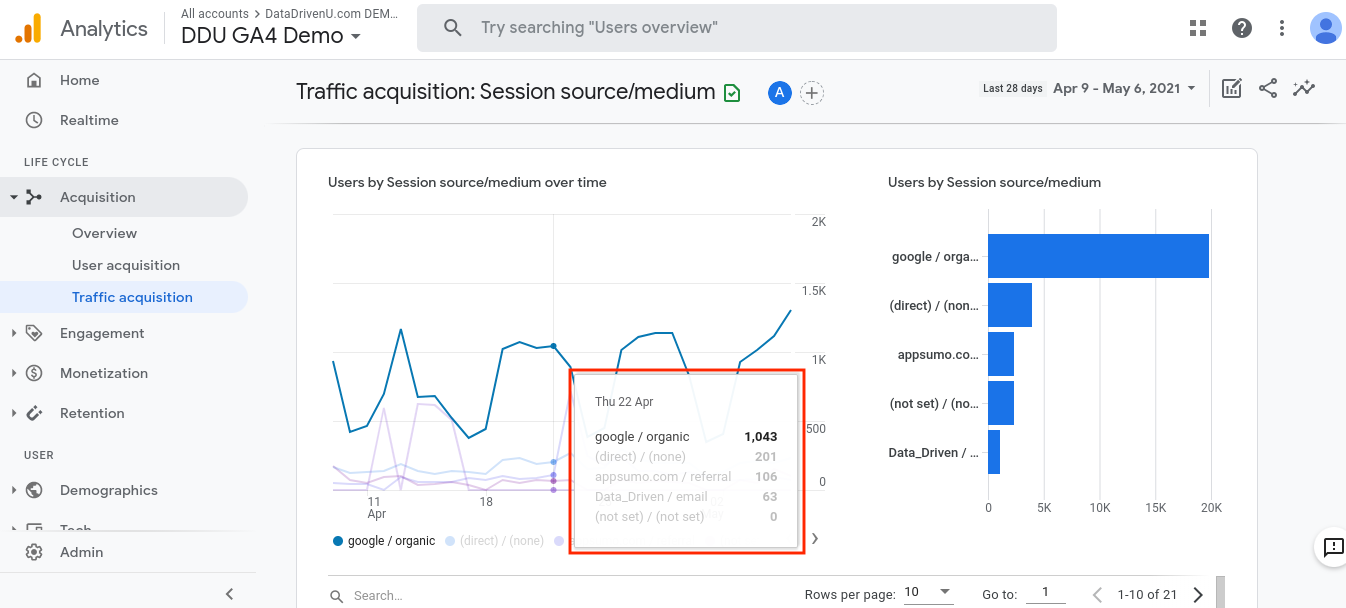Open the User acquisition report
The width and height of the screenshot is (1346, 608).
pyautogui.click(x=126, y=265)
